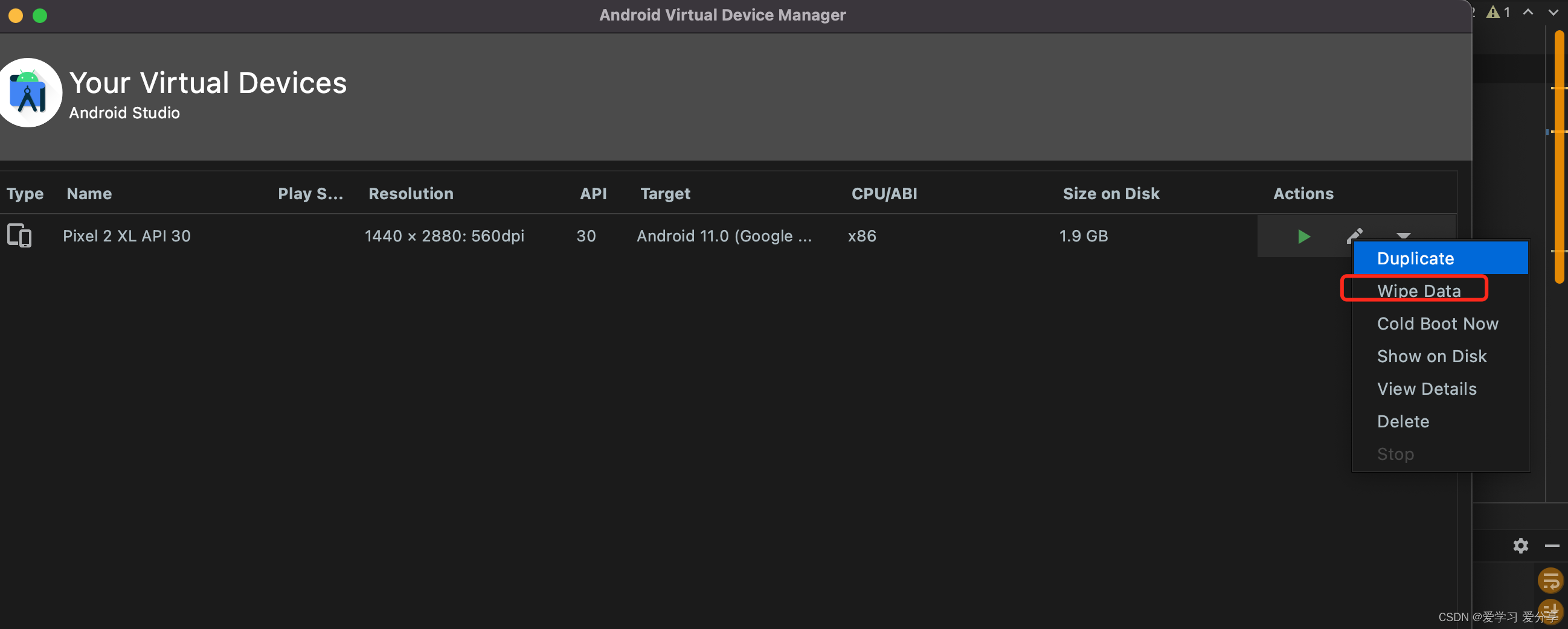This screenshot has width=1568, height=629.
Task: Sort by the CPU/ABI column header
Action: coord(884,193)
